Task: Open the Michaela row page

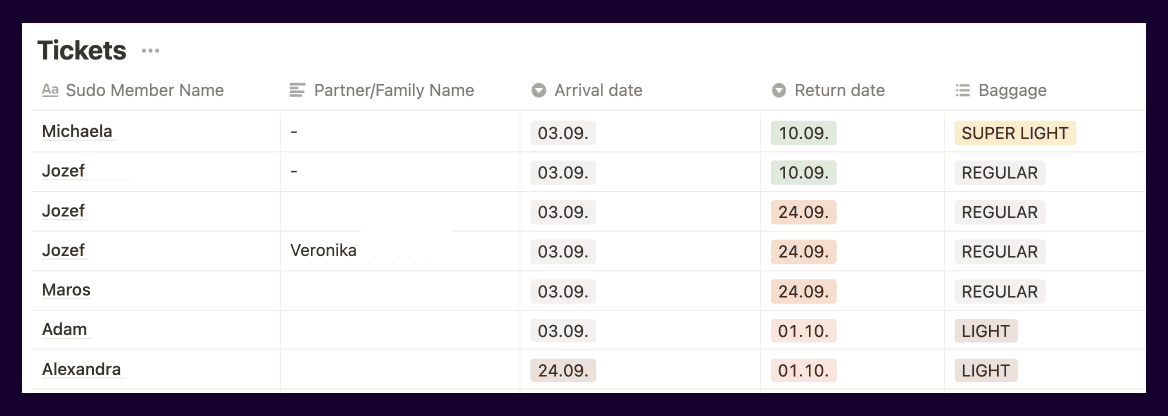Action: [77, 131]
